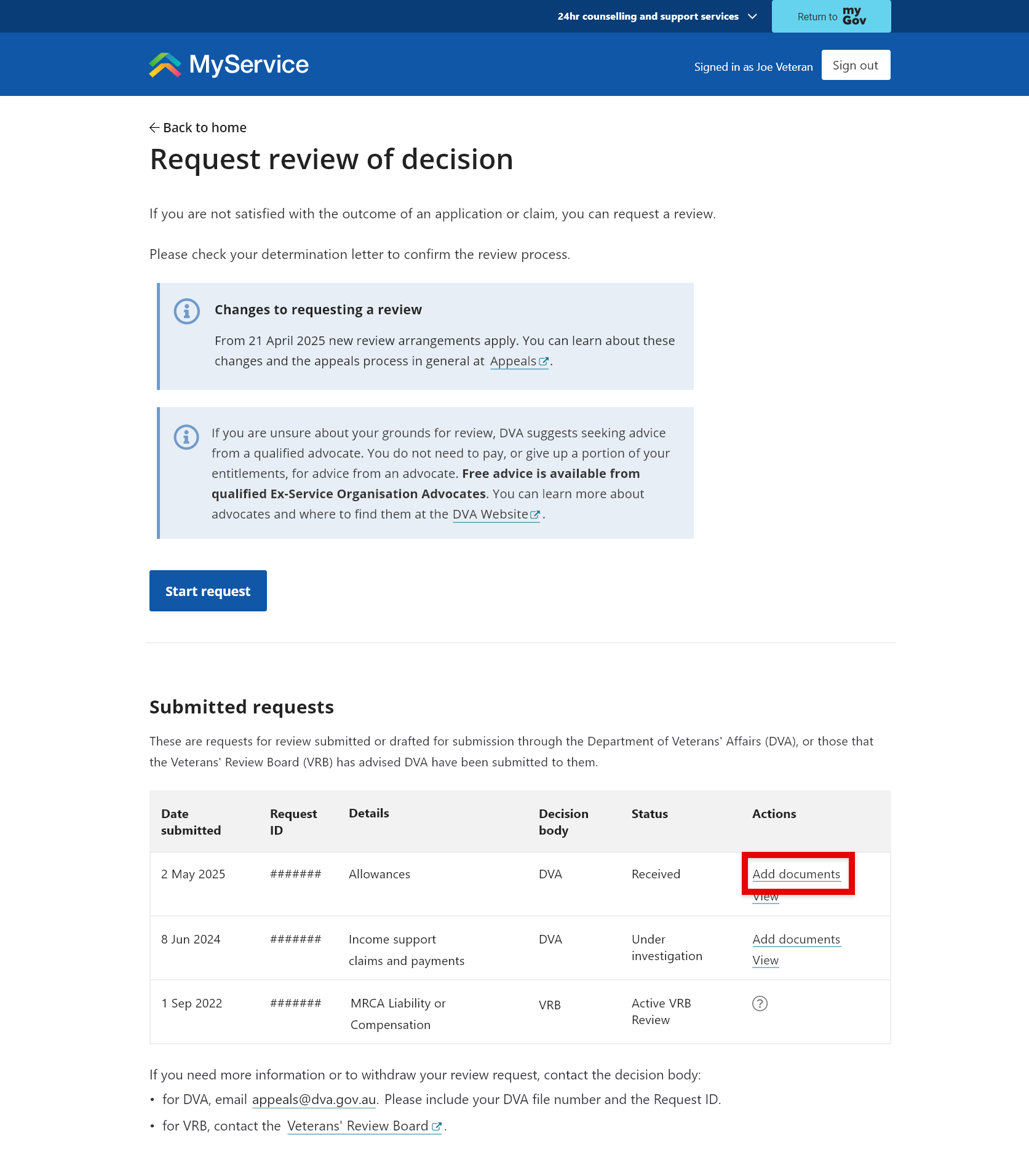Open Add documents for the Allowances request
Screen dimensions: 1029x1176
(x=797, y=874)
